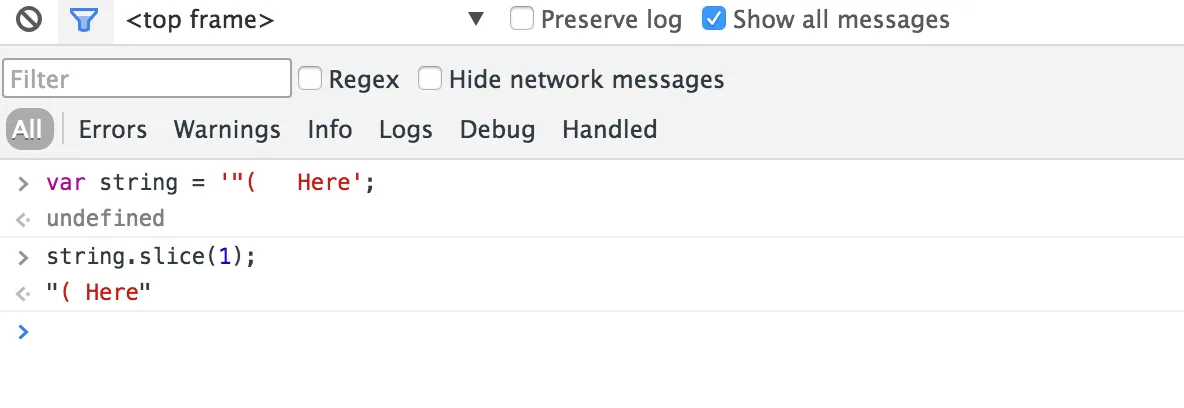
Task: Select the Debug filter level
Action: [497, 129]
